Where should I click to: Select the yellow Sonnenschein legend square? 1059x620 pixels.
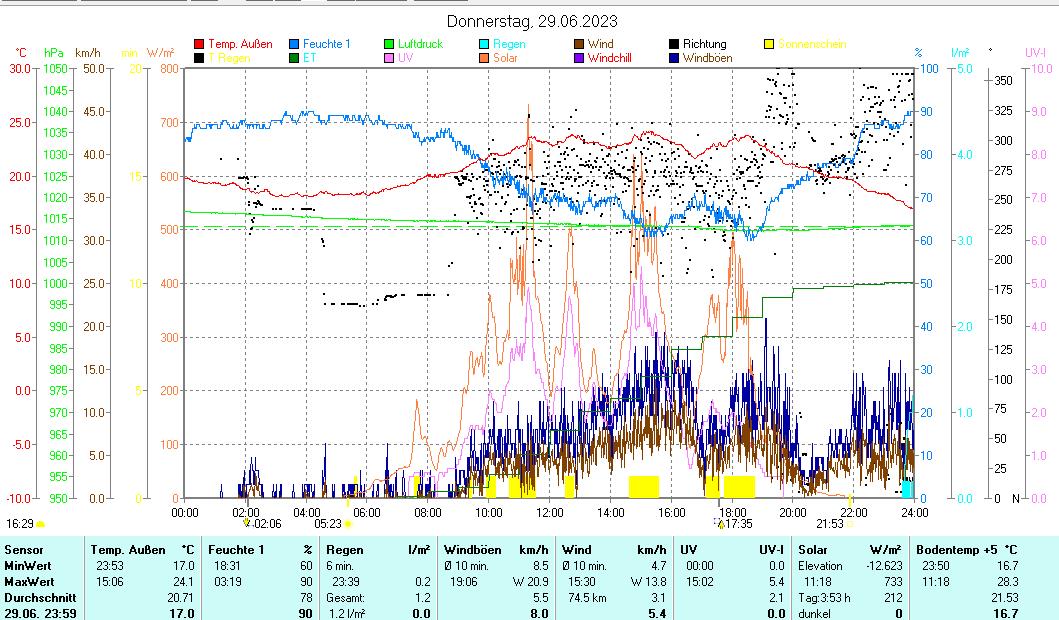pos(769,44)
